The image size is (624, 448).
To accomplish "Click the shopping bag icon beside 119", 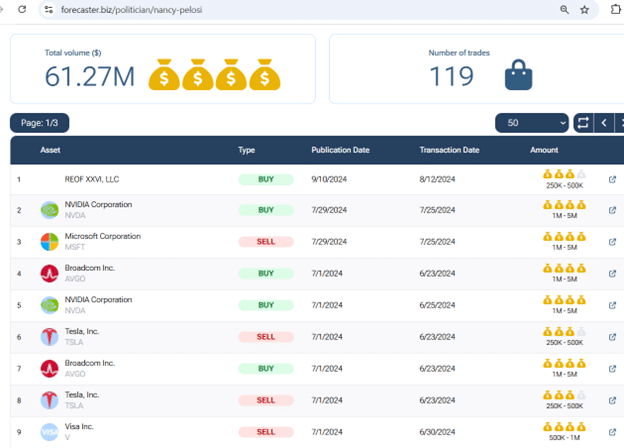I will pos(517,75).
